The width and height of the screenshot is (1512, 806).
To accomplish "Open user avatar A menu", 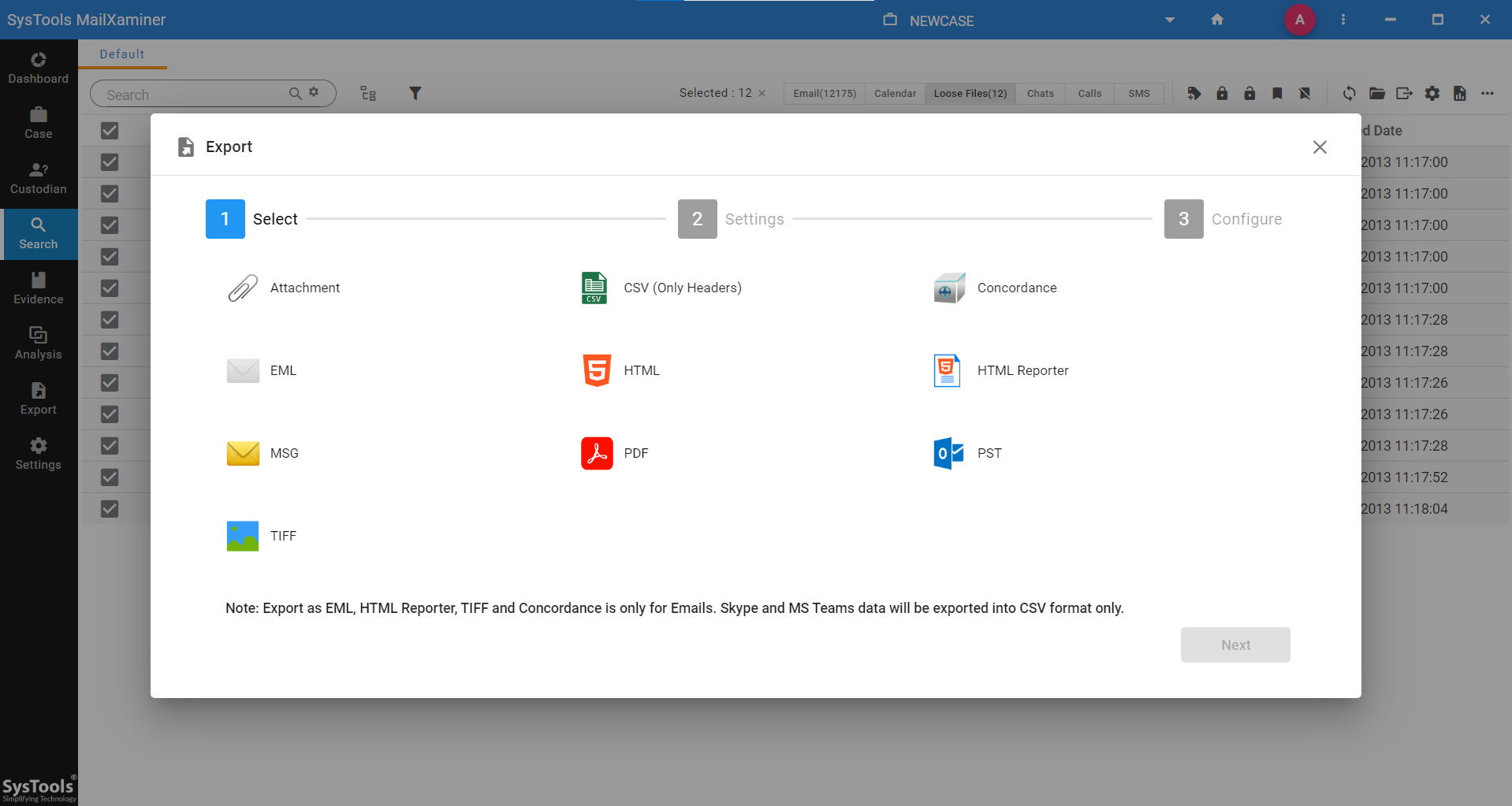I will tap(1300, 20).
